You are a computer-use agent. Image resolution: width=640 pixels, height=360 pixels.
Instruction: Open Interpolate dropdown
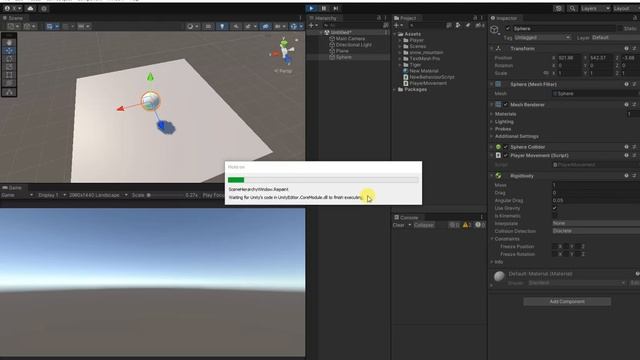pyautogui.click(x=596, y=224)
